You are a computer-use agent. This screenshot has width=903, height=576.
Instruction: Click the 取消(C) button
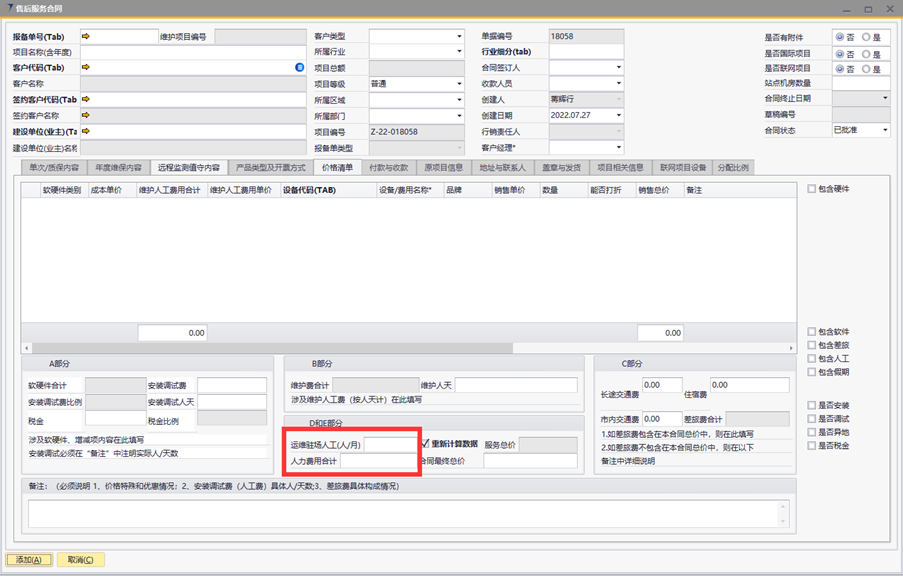[x=80, y=560]
